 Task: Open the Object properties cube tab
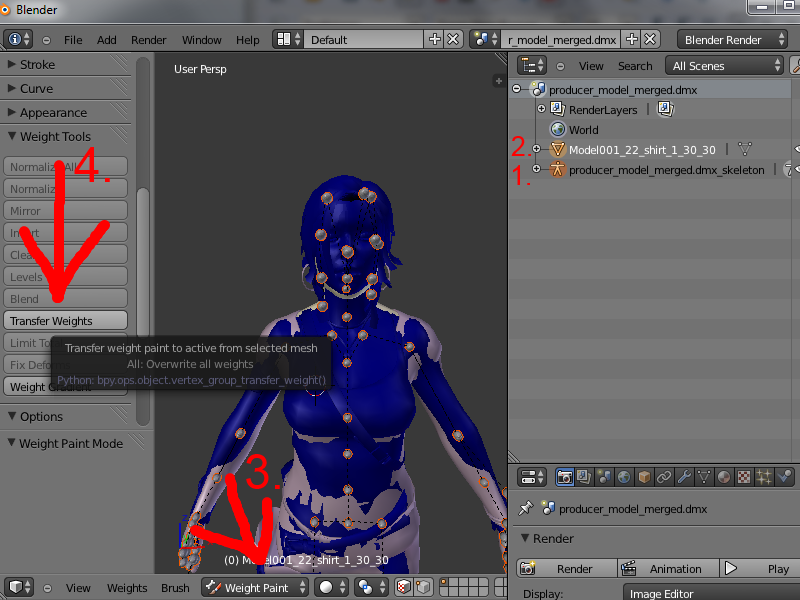[x=644, y=477]
